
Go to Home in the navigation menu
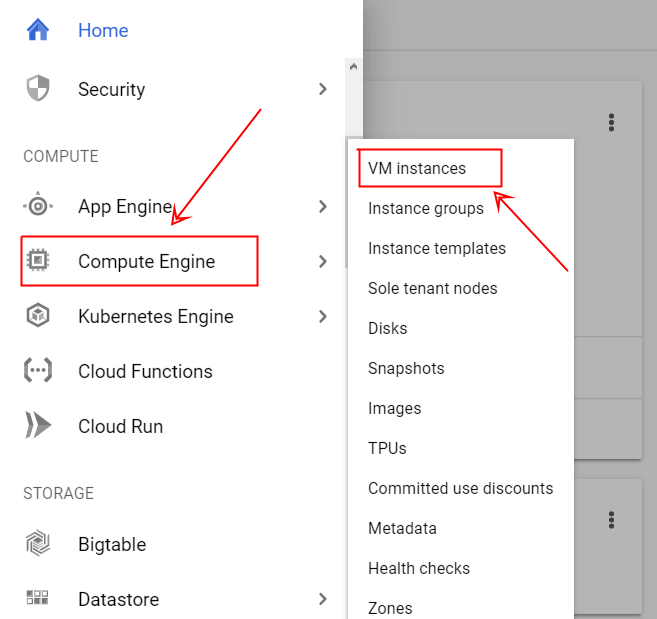103,30
